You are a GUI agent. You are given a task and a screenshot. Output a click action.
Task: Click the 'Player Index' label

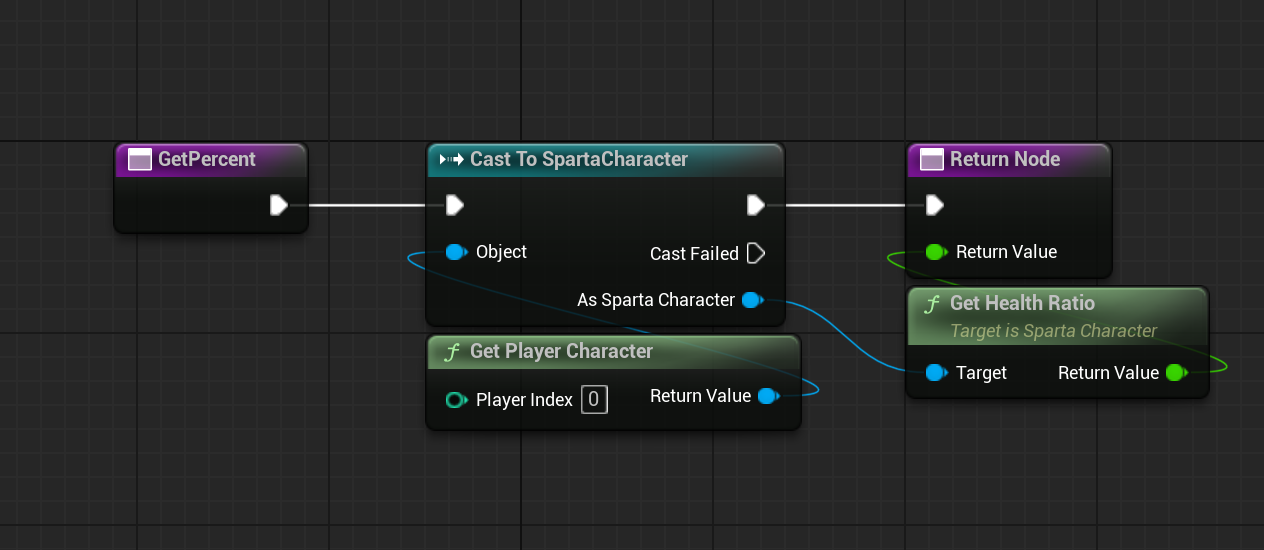click(524, 400)
